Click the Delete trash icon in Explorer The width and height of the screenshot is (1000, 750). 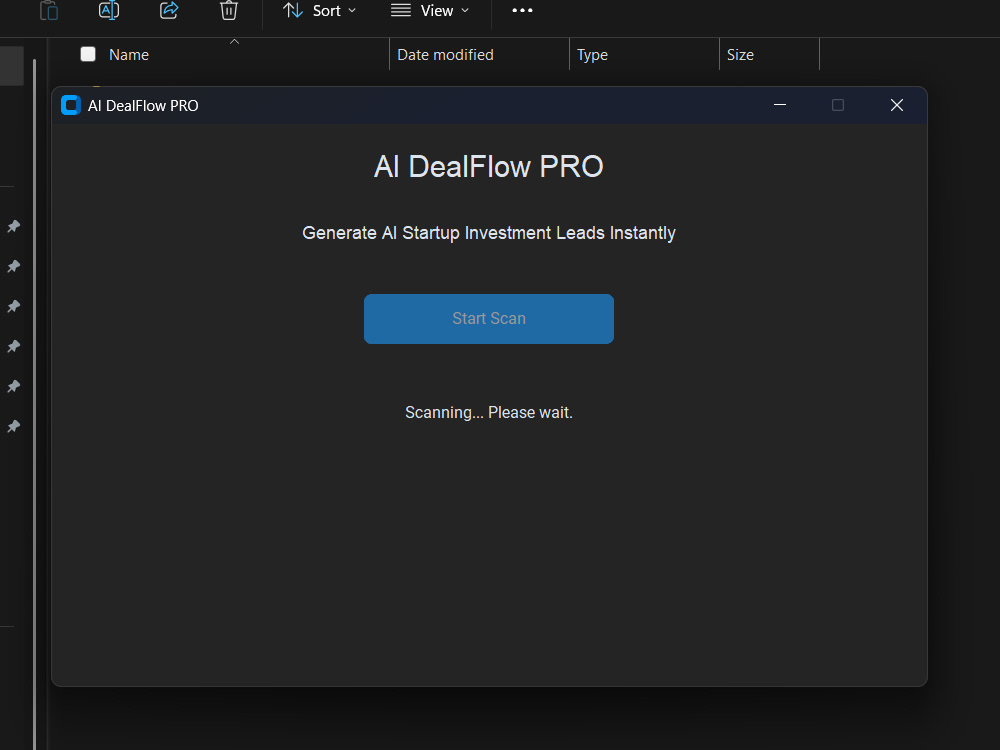tap(229, 10)
